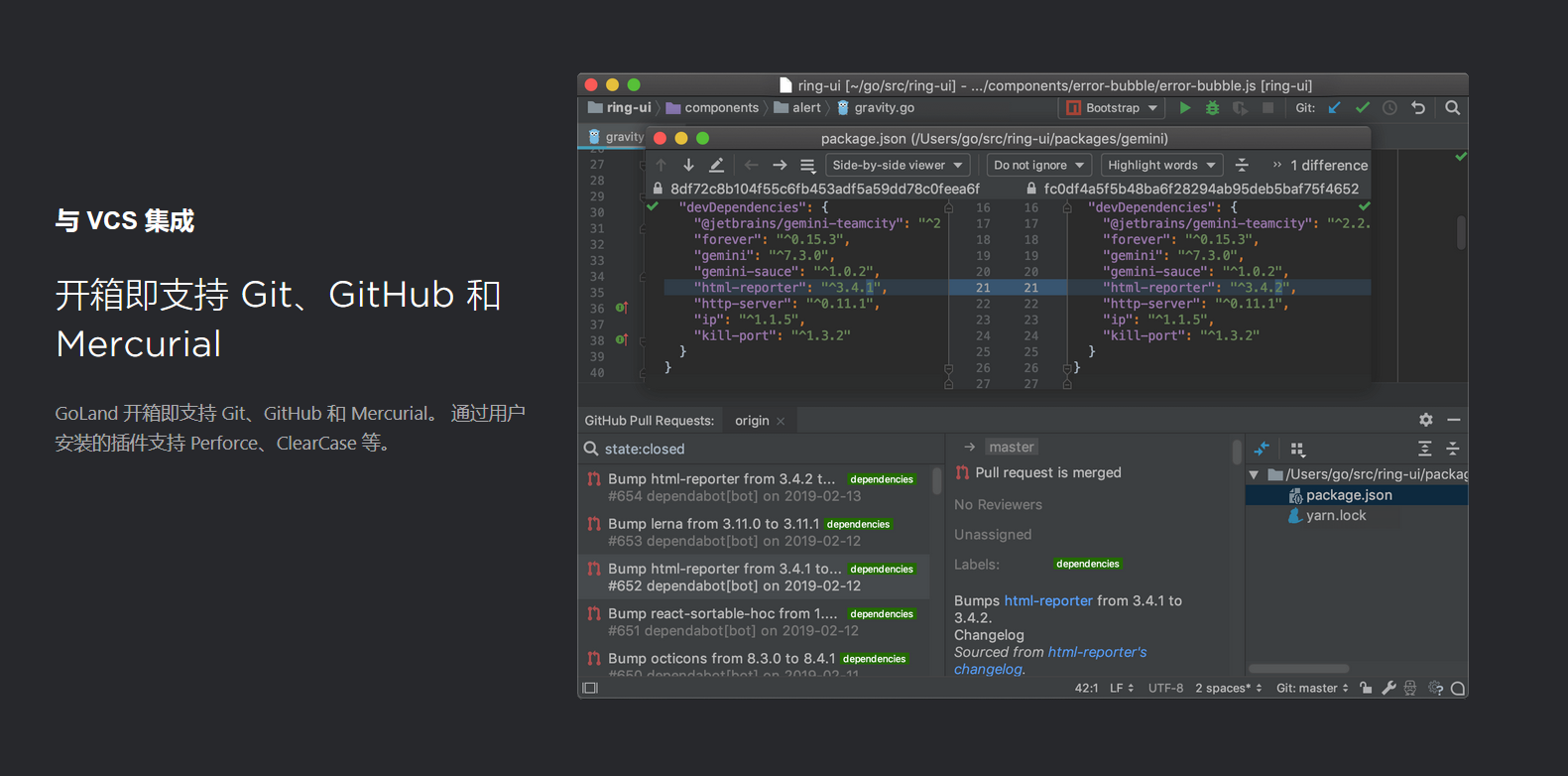1568x776 pixels.
Task: Click the gray stop square icon
Action: click(x=1267, y=108)
